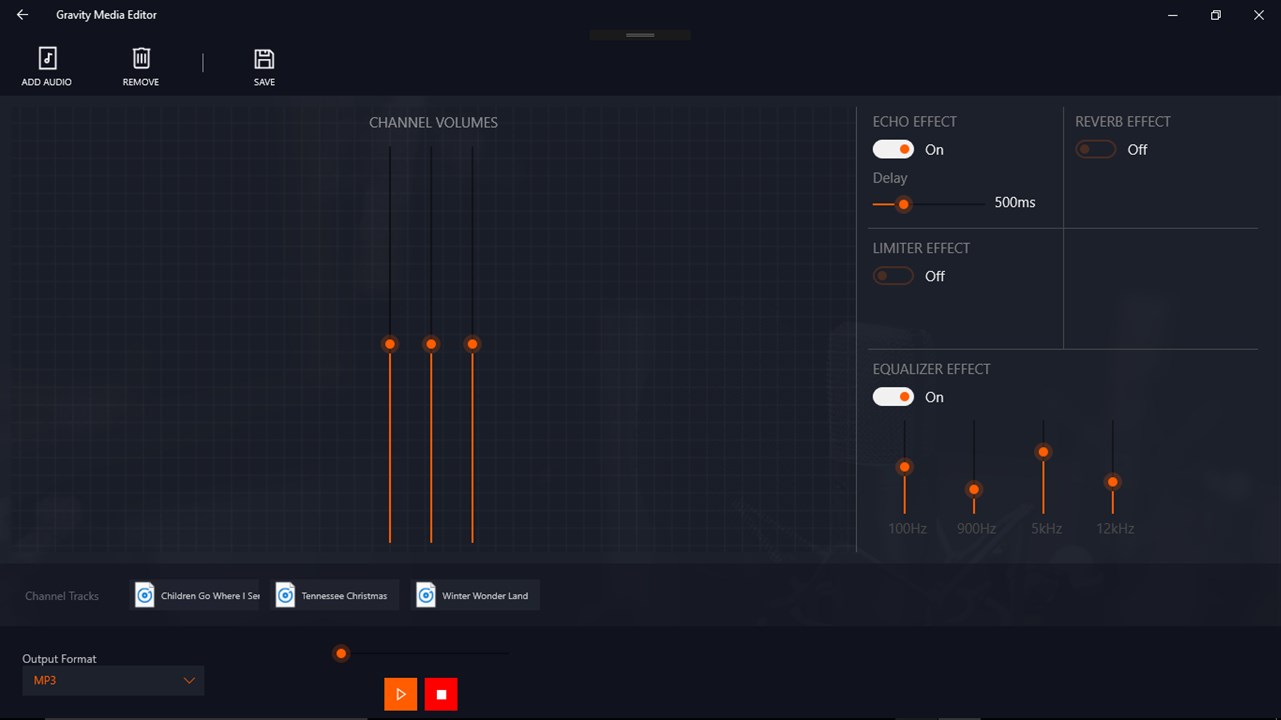The width and height of the screenshot is (1281, 720).
Task: Go back using the back arrow
Action: 22,15
